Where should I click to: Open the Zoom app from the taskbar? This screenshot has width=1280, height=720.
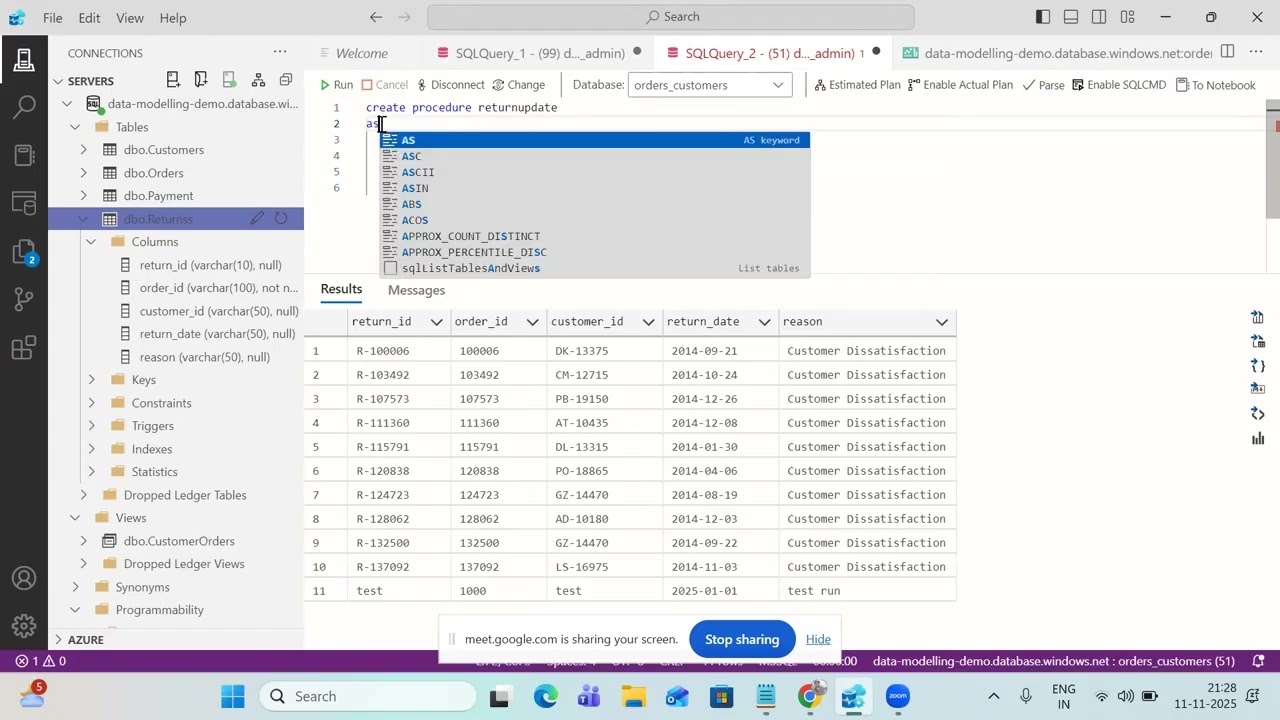898,696
